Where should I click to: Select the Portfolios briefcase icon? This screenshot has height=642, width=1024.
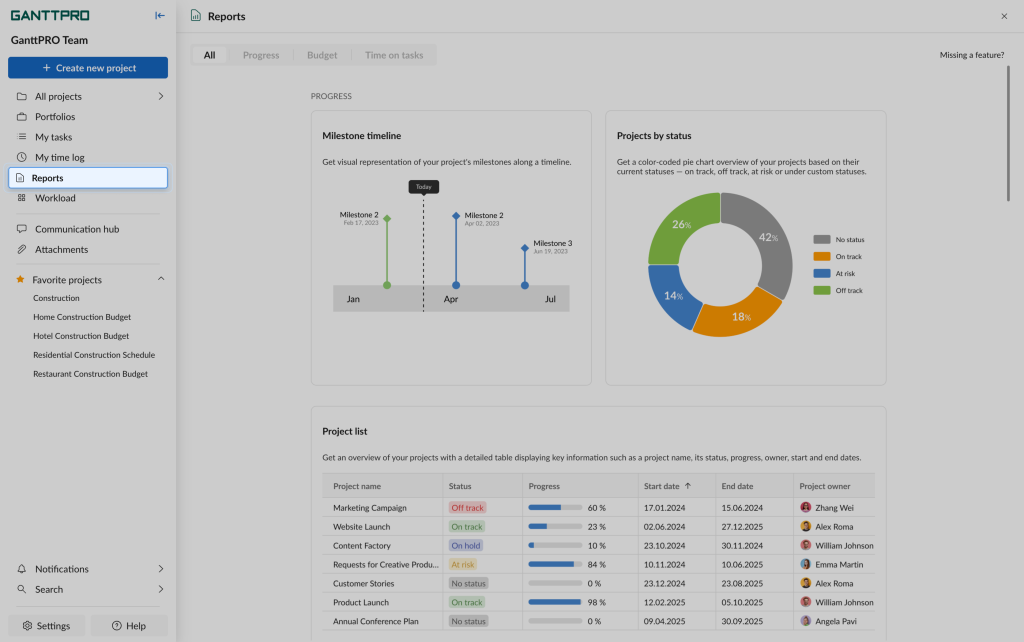point(19,116)
